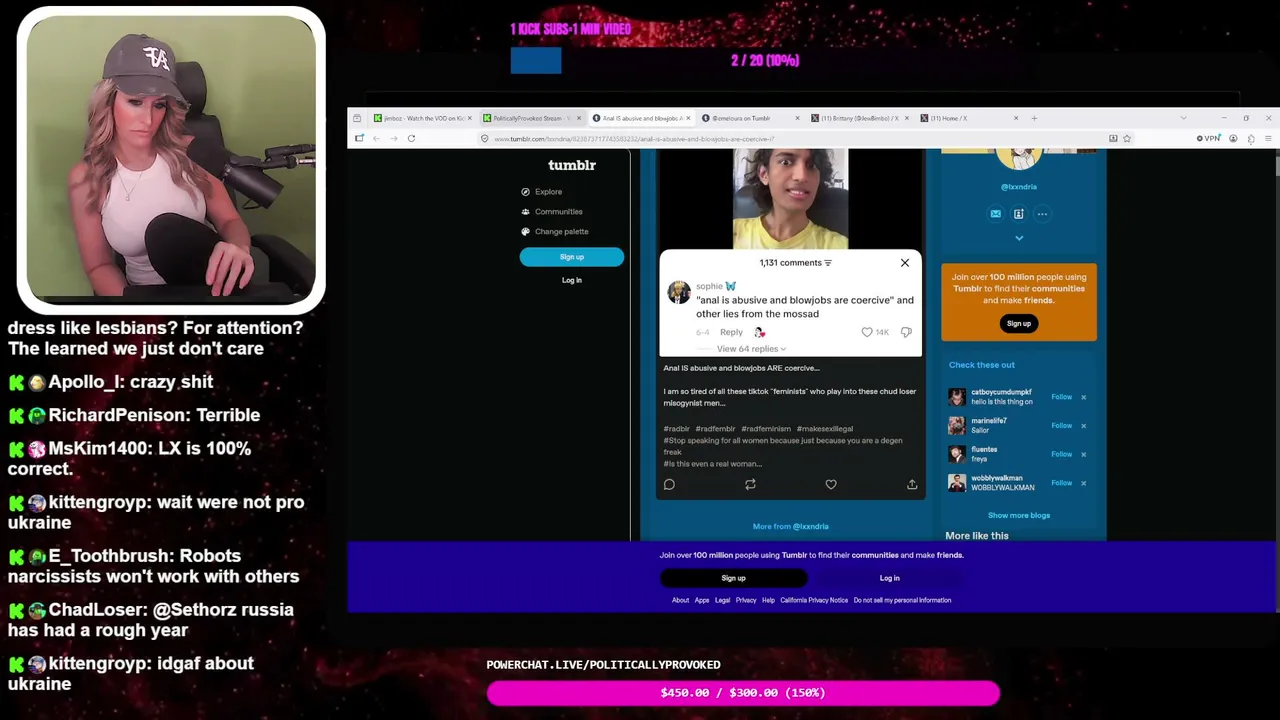Reblog the post using the arrows icon
The height and width of the screenshot is (720, 1280).
tap(750, 485)
